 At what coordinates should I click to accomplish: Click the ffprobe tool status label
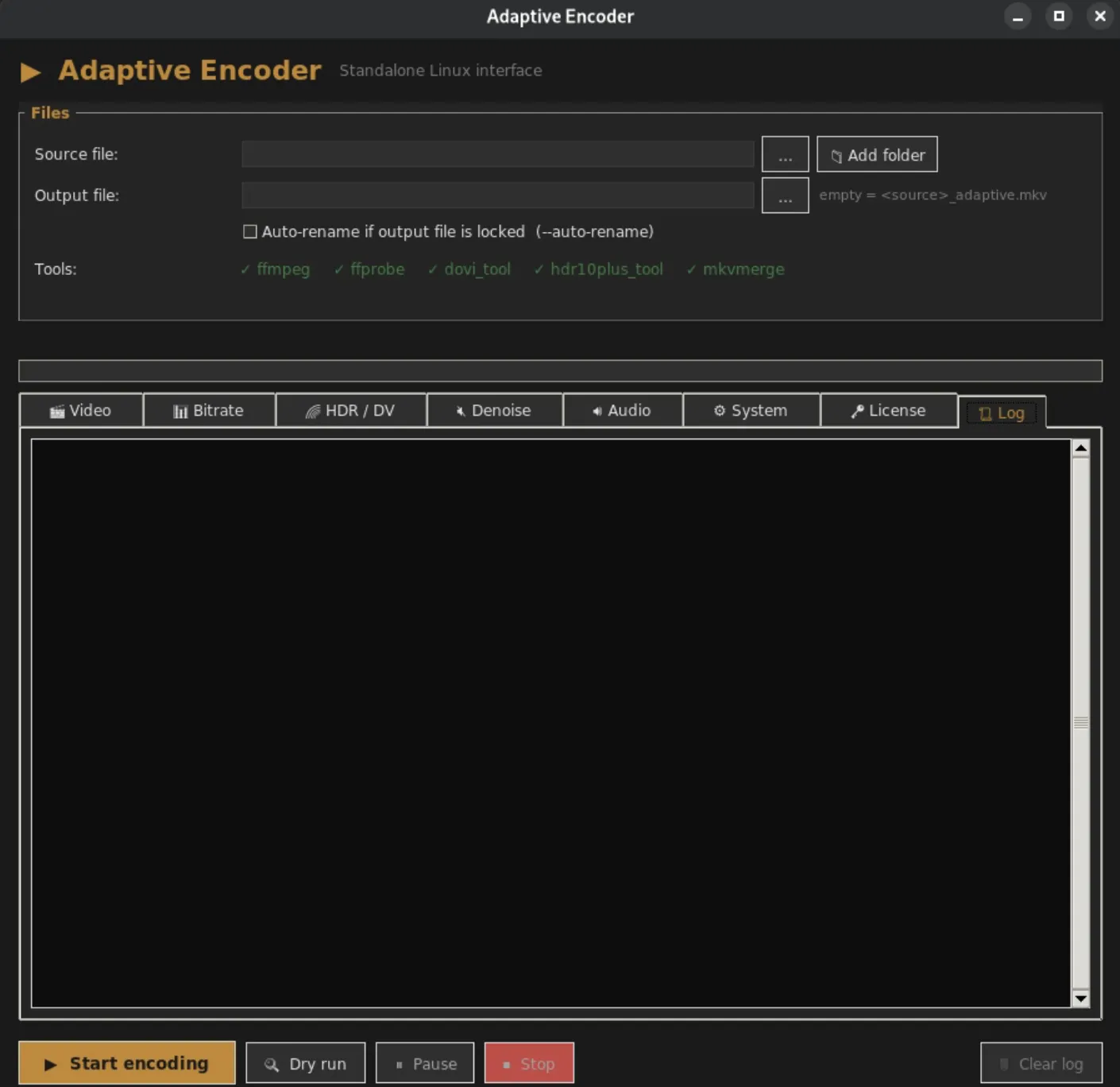pos(369,269)
